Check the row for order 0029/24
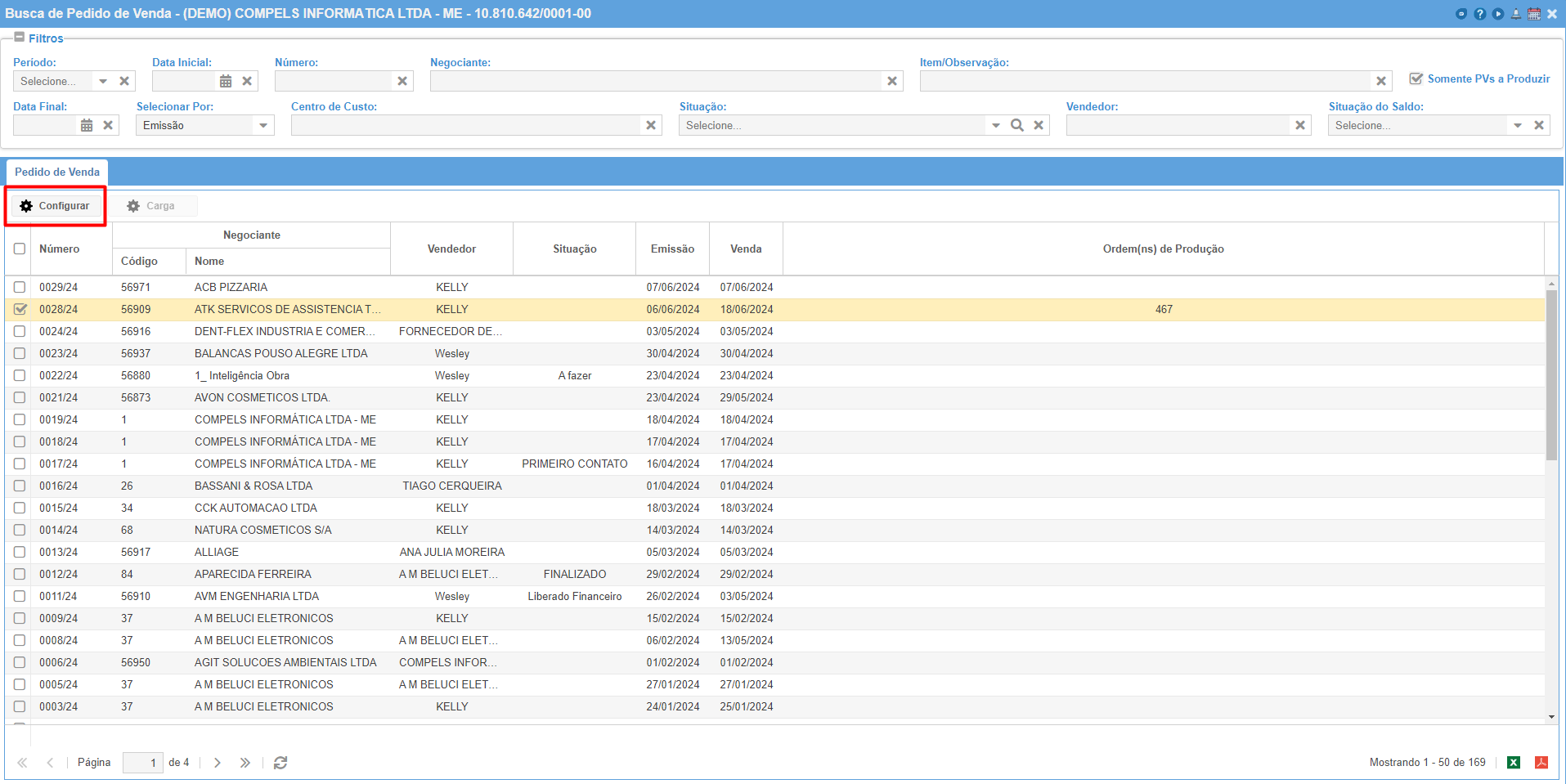1566x784 pixels. (20, 287)
